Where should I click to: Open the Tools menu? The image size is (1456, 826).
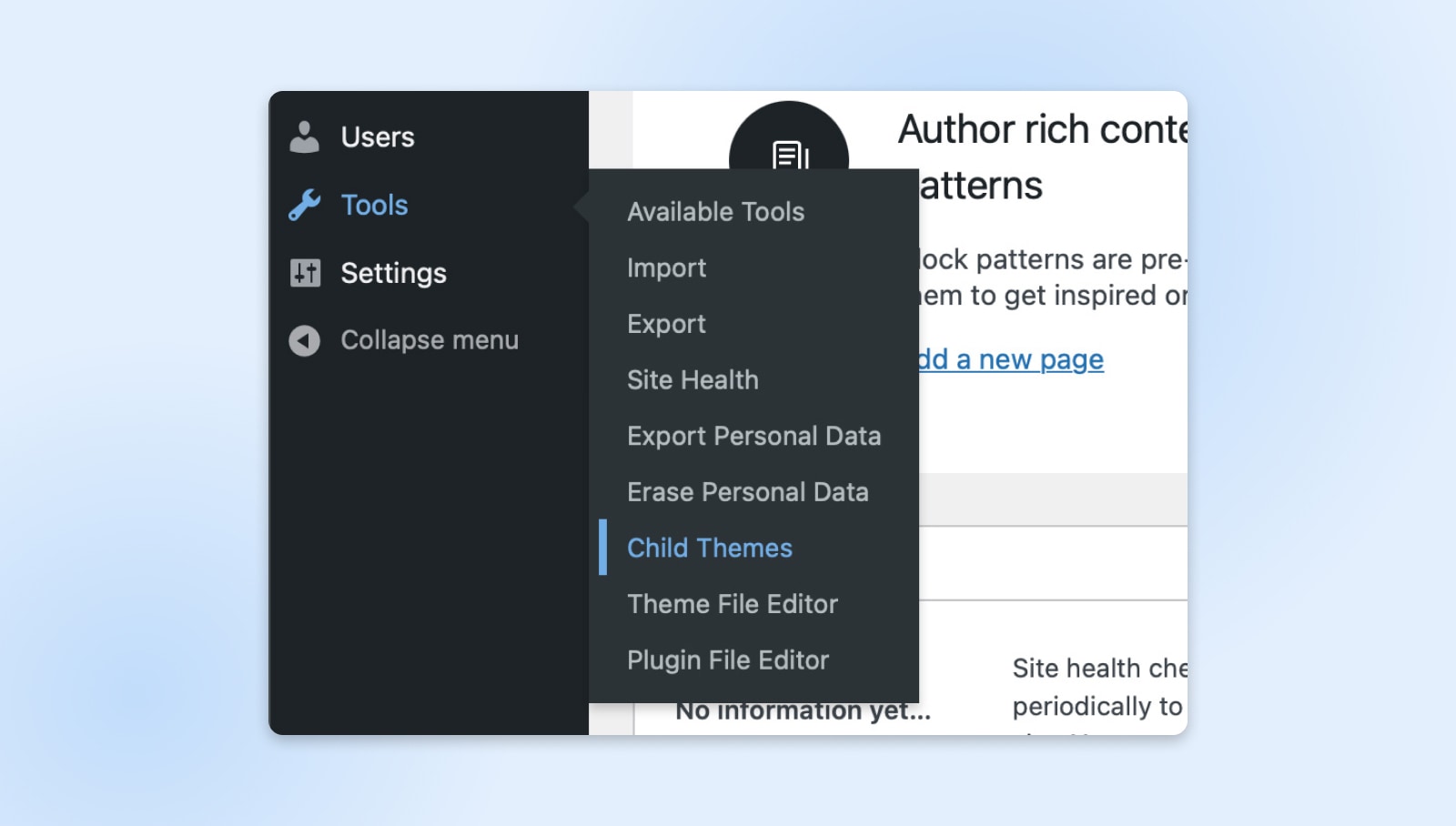(x=374, y=204)
